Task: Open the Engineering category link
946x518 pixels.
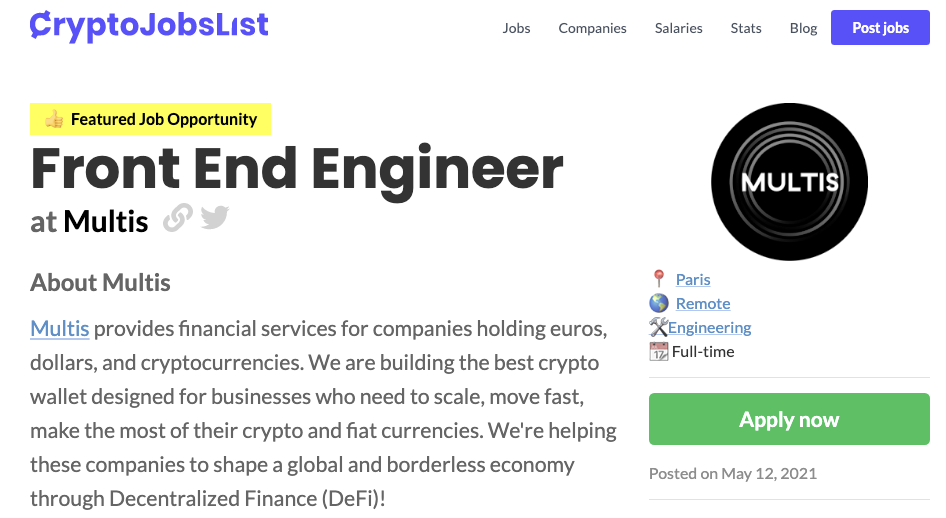Action: tap(710, 327)
